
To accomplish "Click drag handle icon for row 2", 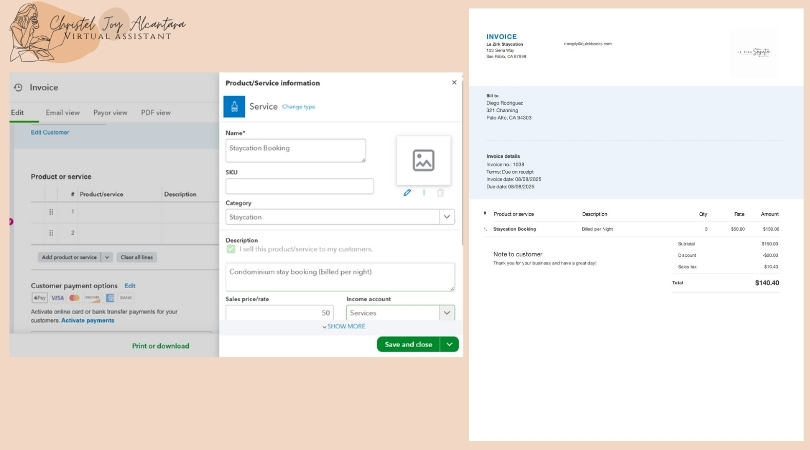I will point(51,233).
